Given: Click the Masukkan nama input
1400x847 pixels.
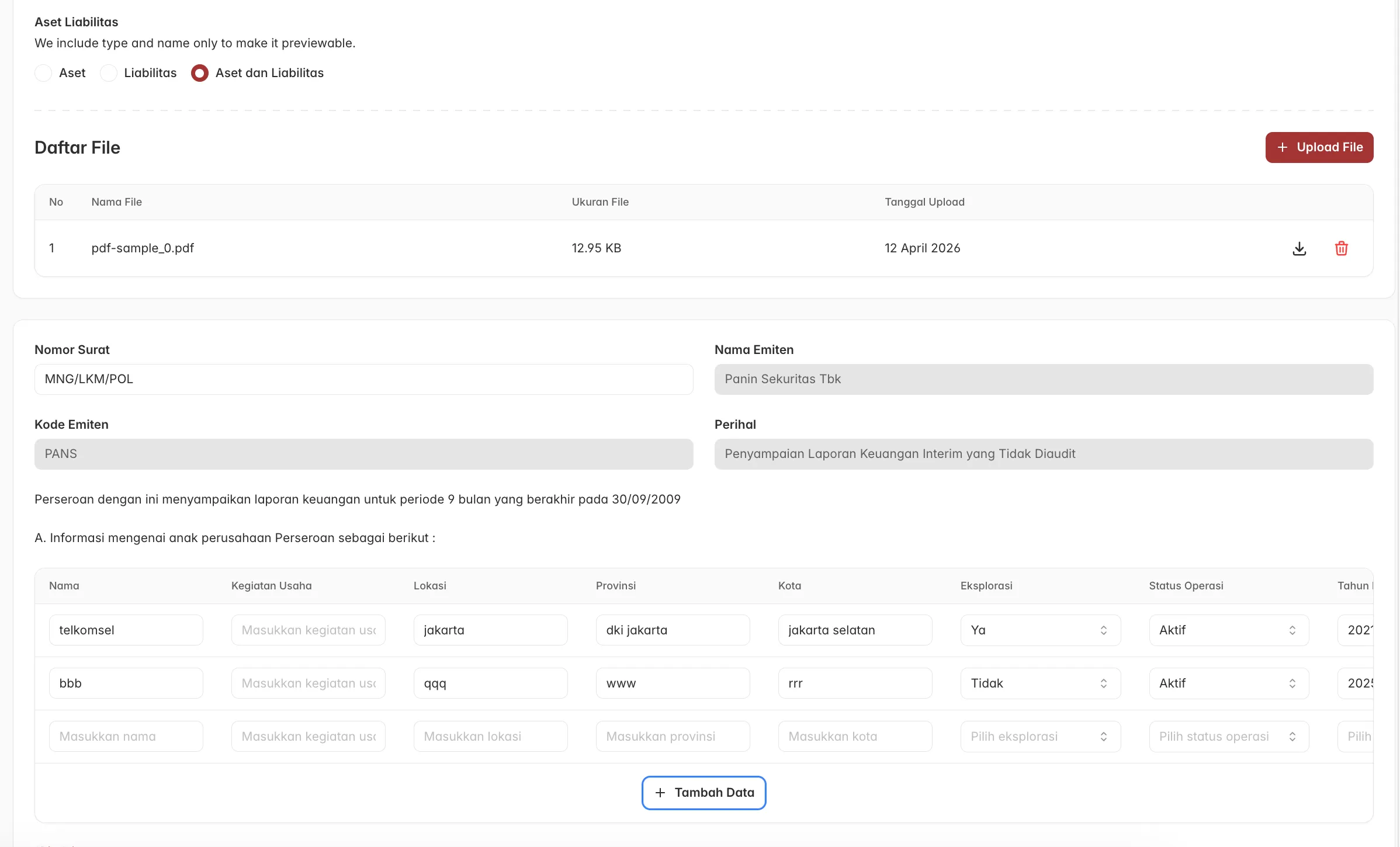Looking at the screenshot, I should [x=126, y=737].
